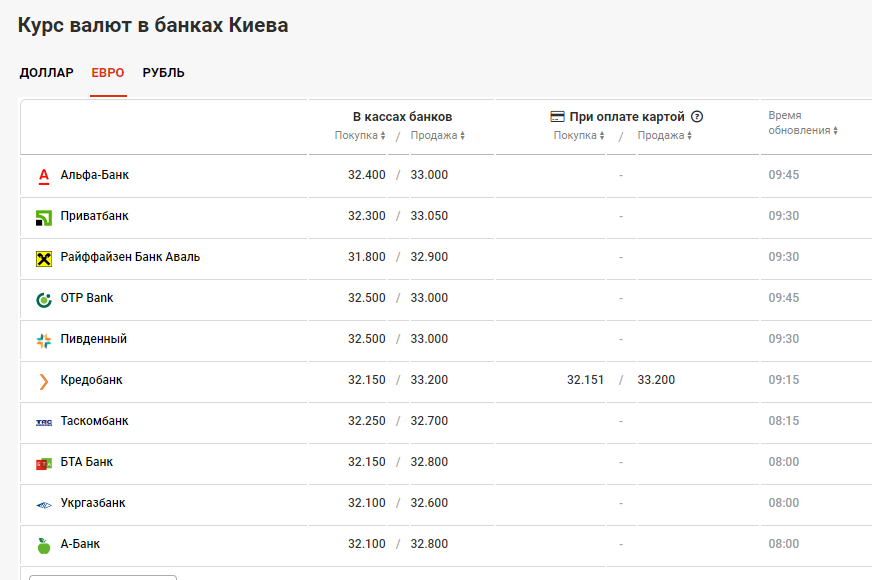Screen dimensions: 872x580
Task: Click the Таскомбанк logo icon
Action: tap(44, 423)
